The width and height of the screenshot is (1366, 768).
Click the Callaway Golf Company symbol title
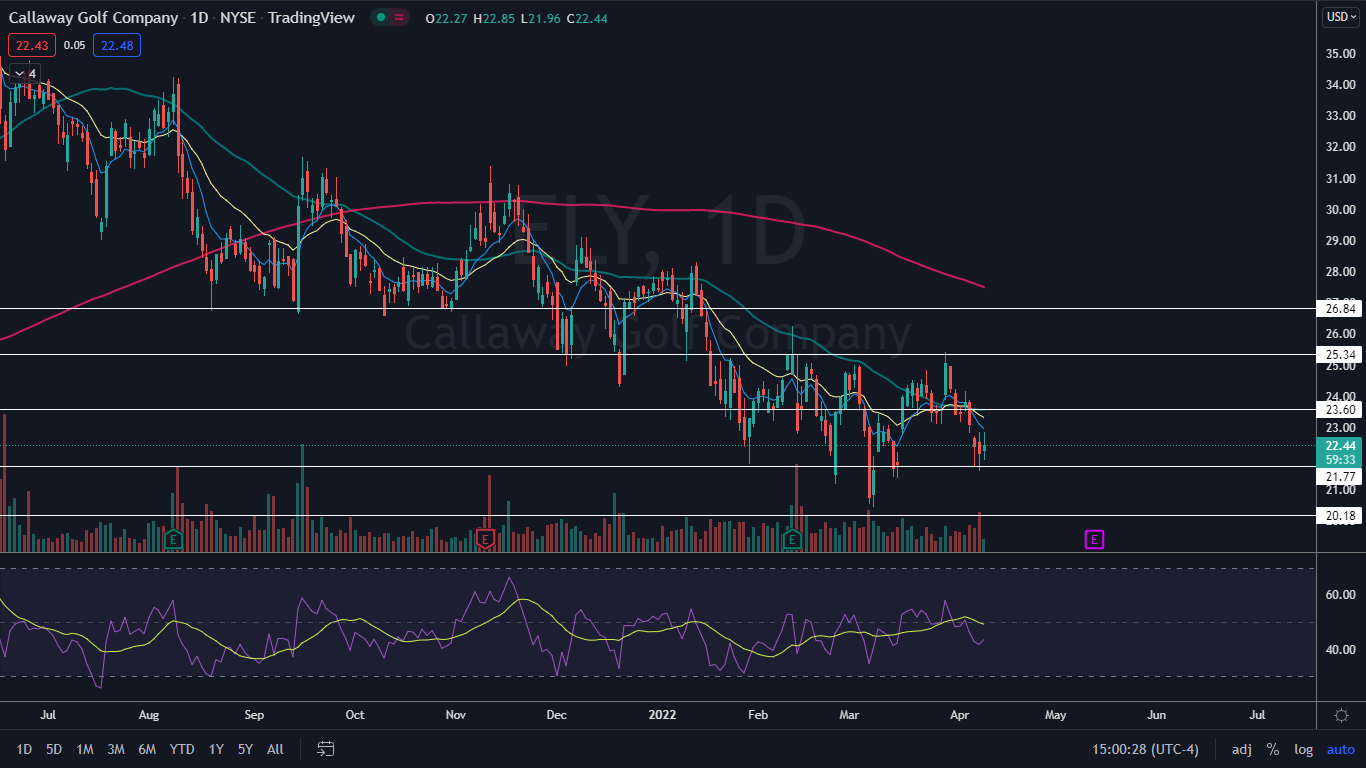94,18
